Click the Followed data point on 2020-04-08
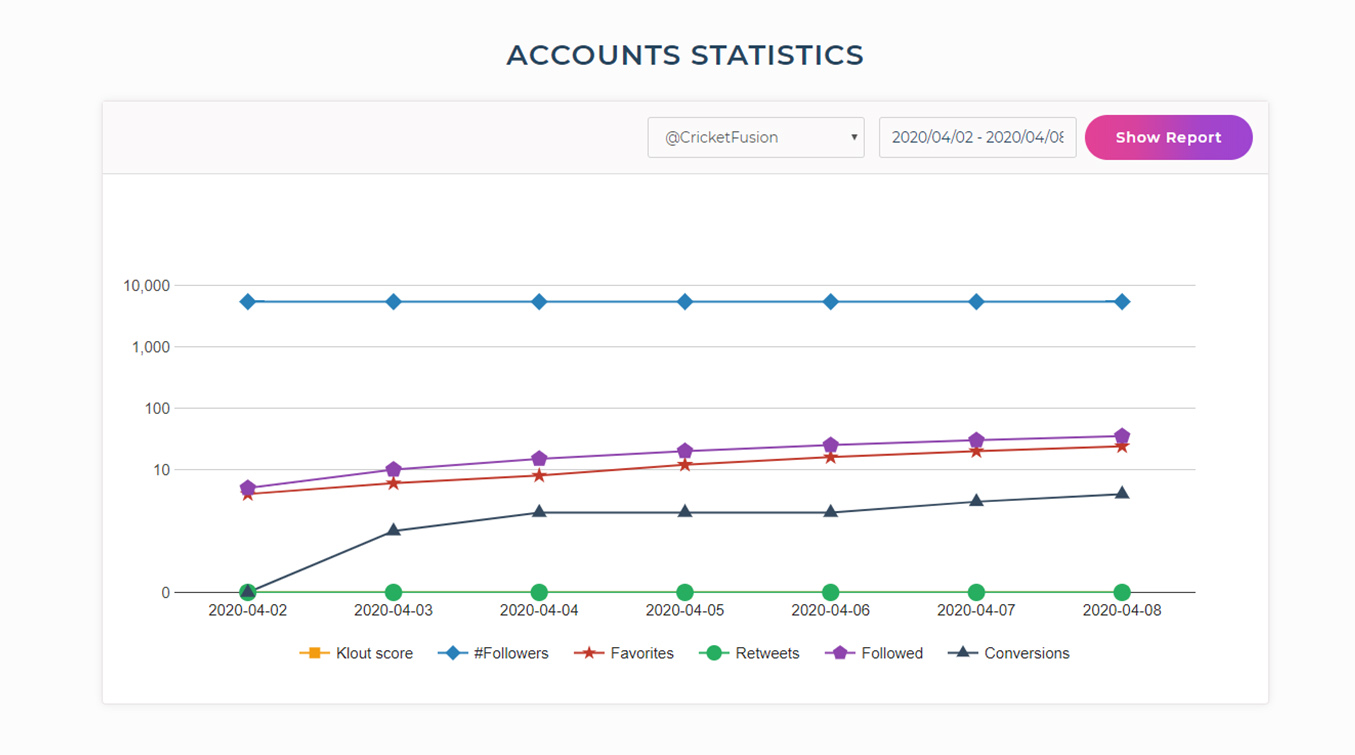The height and width of the screenshot is (755, 1355). click(1122, 436)
